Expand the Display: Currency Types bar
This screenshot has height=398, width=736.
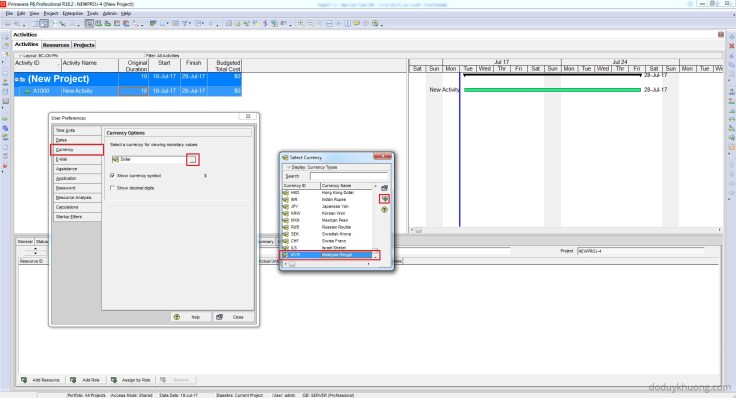pyautogui.click(x=336, y=167)
